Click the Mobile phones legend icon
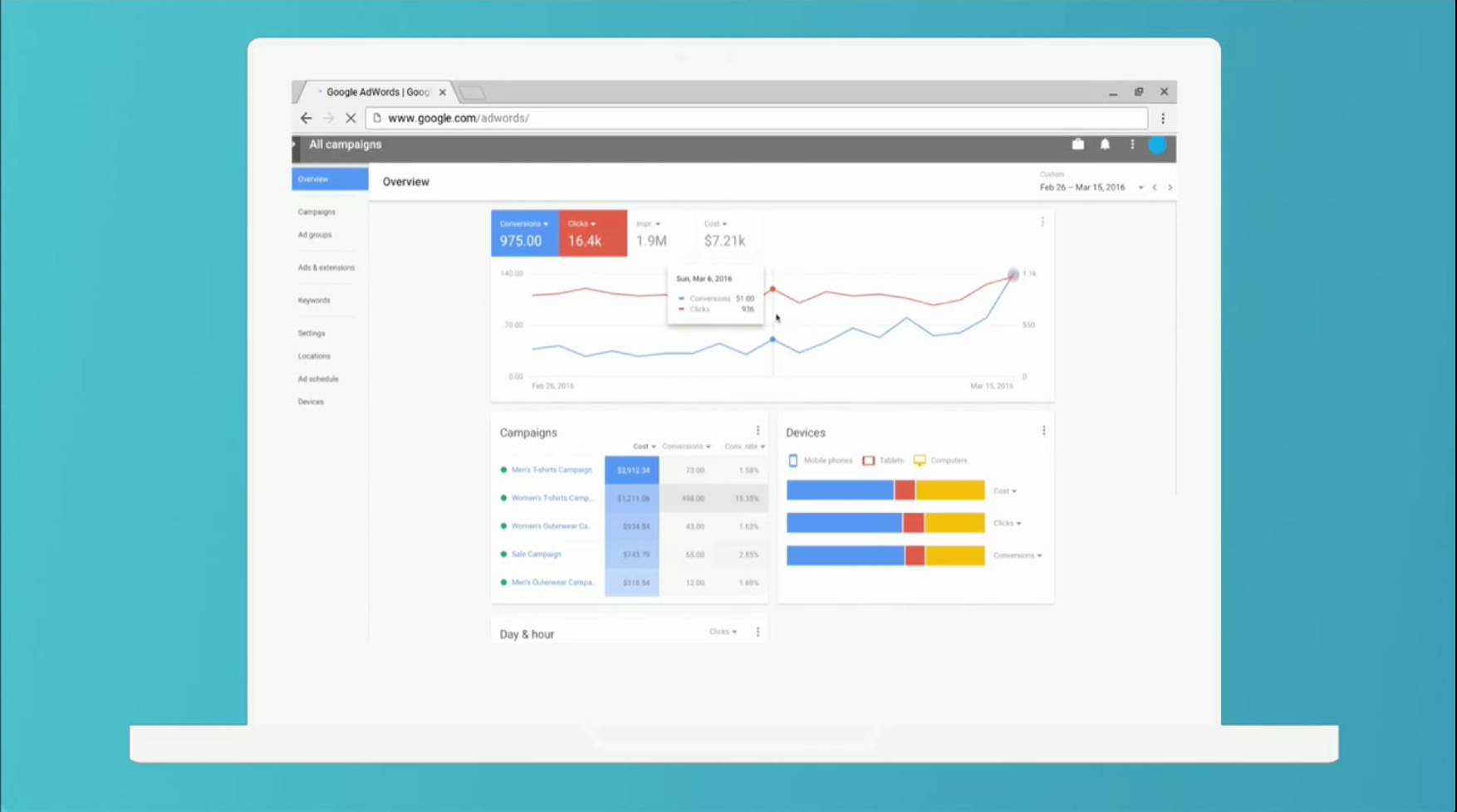The width and height of the screenshot is (1457, 812). coord(793,461)
